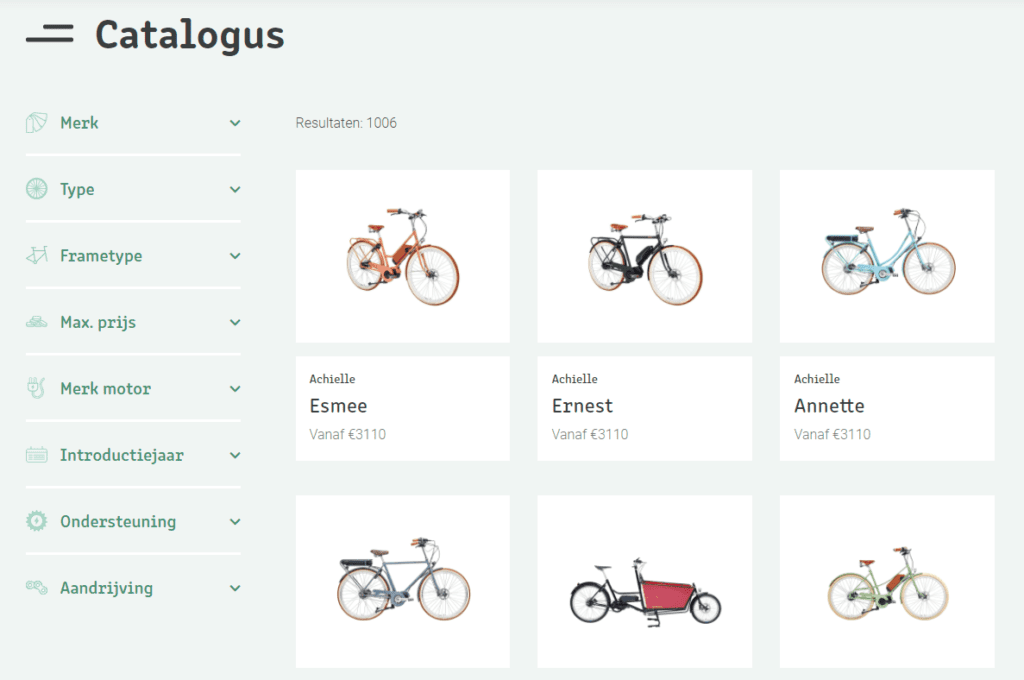1024x680 pixels.
Task: Click the Vanaf €3110 price under Ernest
Action: click(590, 434)
